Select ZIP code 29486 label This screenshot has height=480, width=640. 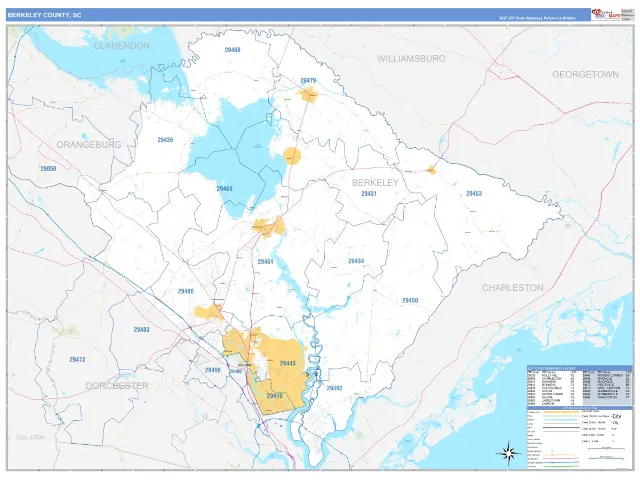pyautogui.click(x=186, y=291)
